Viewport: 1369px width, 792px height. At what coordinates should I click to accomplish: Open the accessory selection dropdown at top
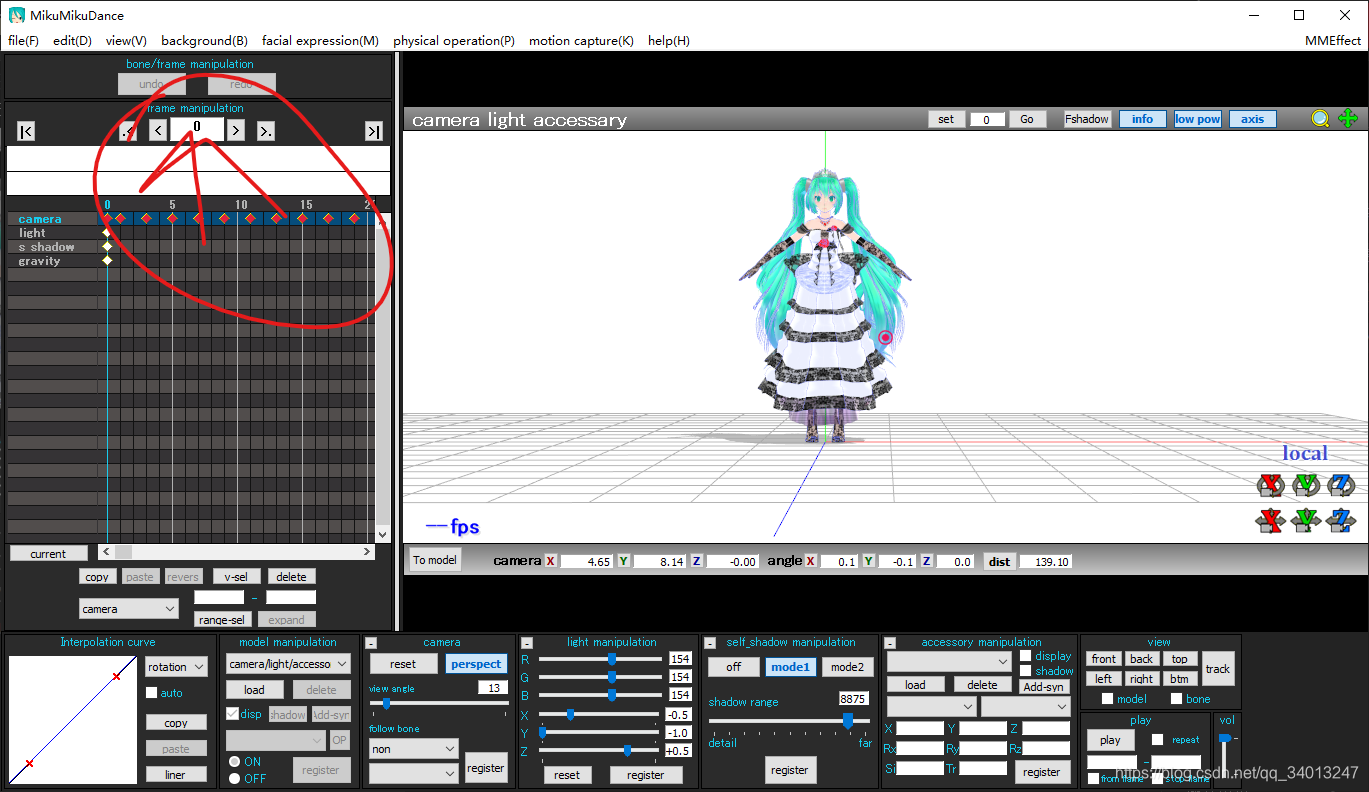click(x=950, y=661)
